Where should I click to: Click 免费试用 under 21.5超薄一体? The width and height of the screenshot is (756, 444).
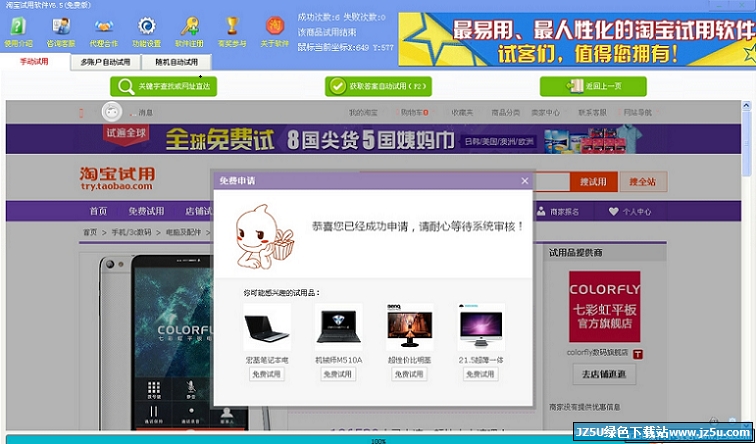[481, 374]
